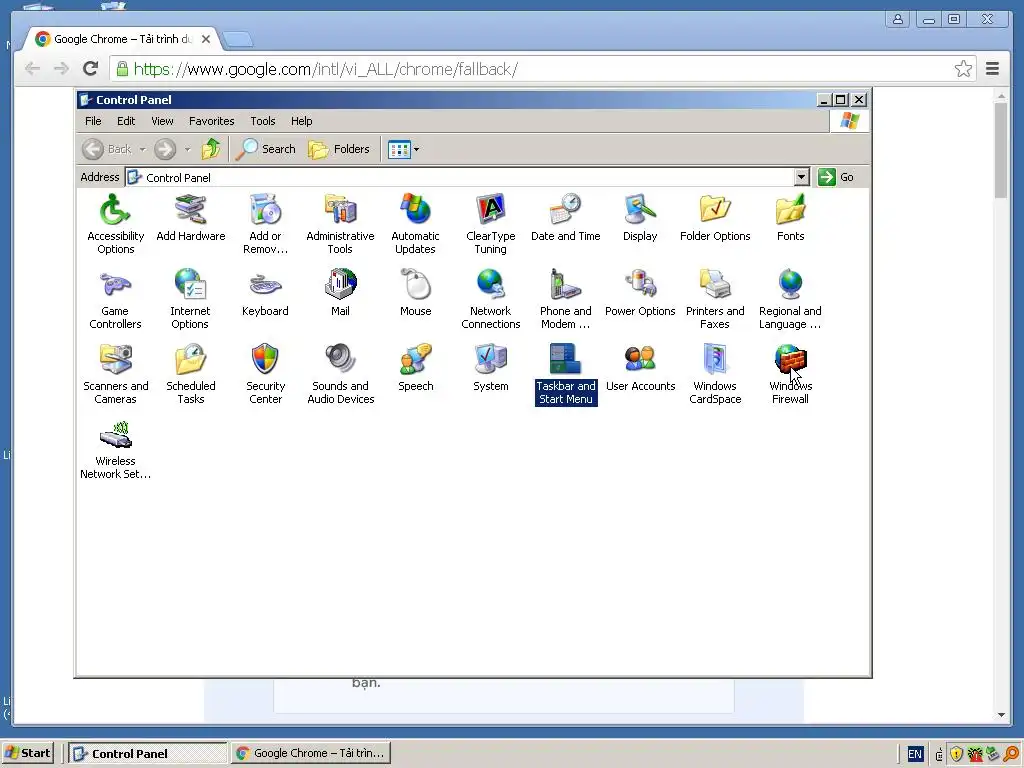Screen dimensions: 1024x768
Task: Switch to Control Panel taskbar button
Action: (x=148, y=753)
